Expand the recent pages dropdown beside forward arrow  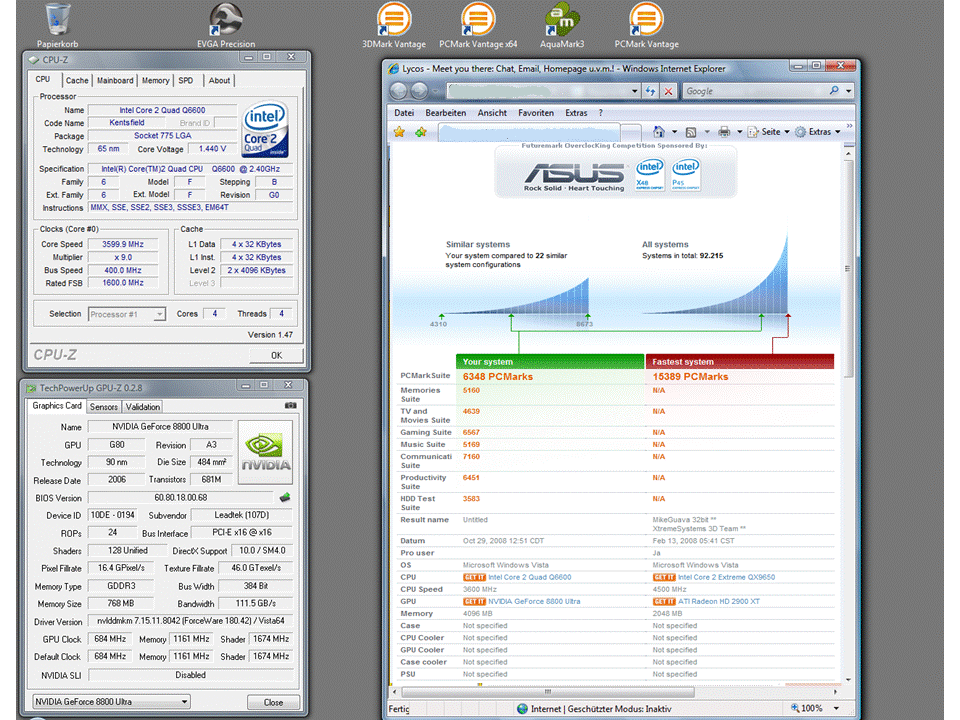435,91
